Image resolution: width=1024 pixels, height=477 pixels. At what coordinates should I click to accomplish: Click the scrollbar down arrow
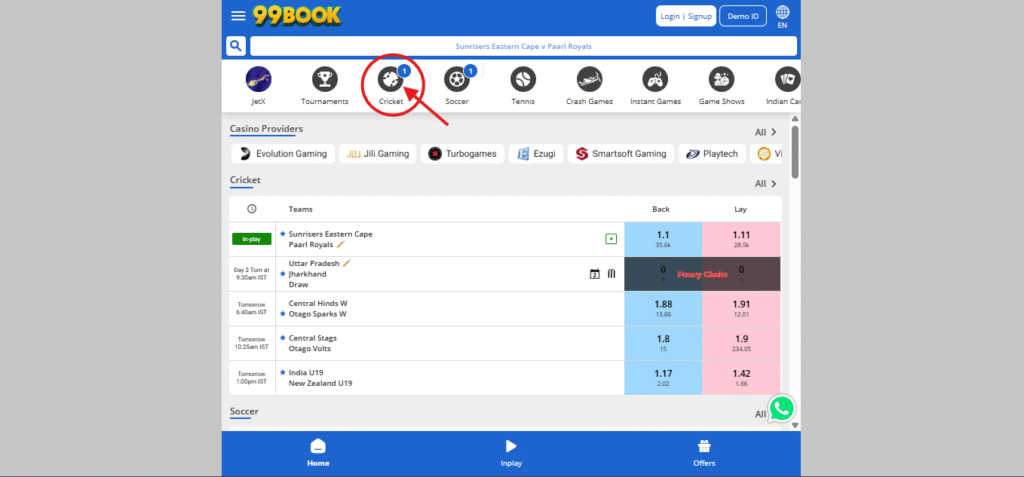coord(795,425)
